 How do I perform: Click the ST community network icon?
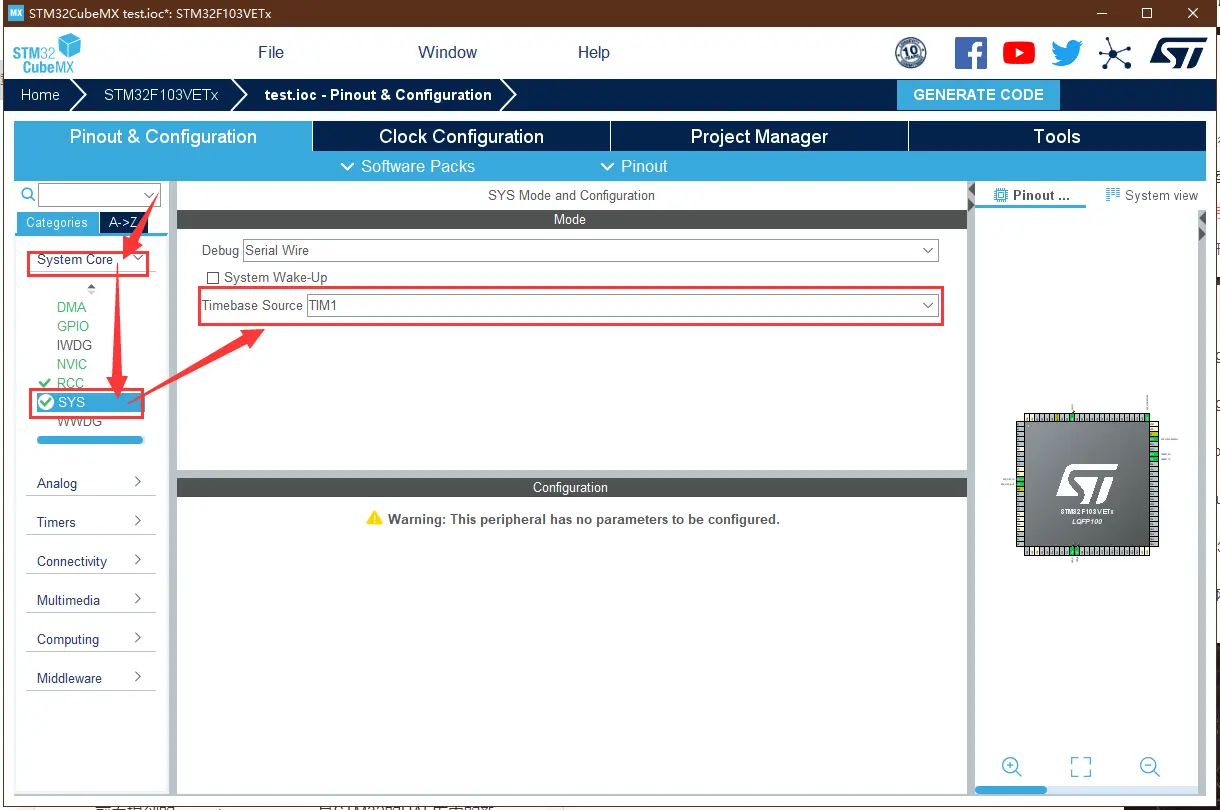pyautogui.click(x=1115, y=53)
